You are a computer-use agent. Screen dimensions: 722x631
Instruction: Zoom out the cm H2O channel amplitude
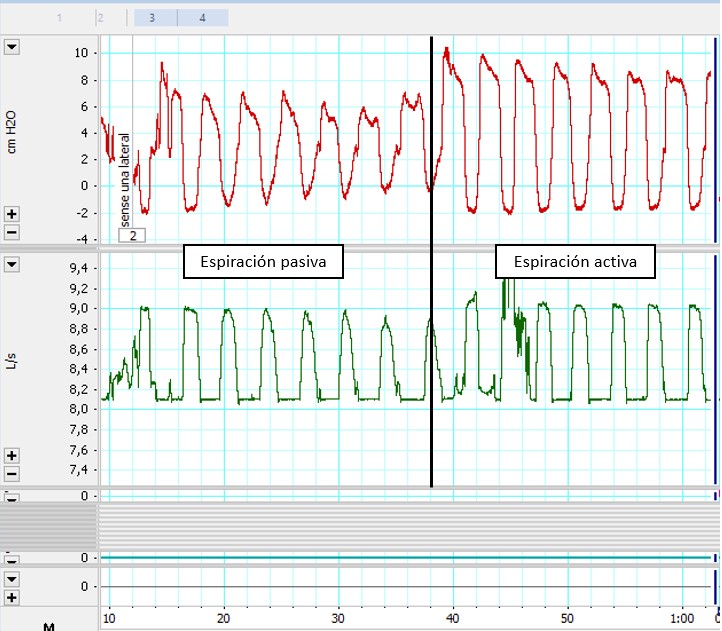(12, 232)
